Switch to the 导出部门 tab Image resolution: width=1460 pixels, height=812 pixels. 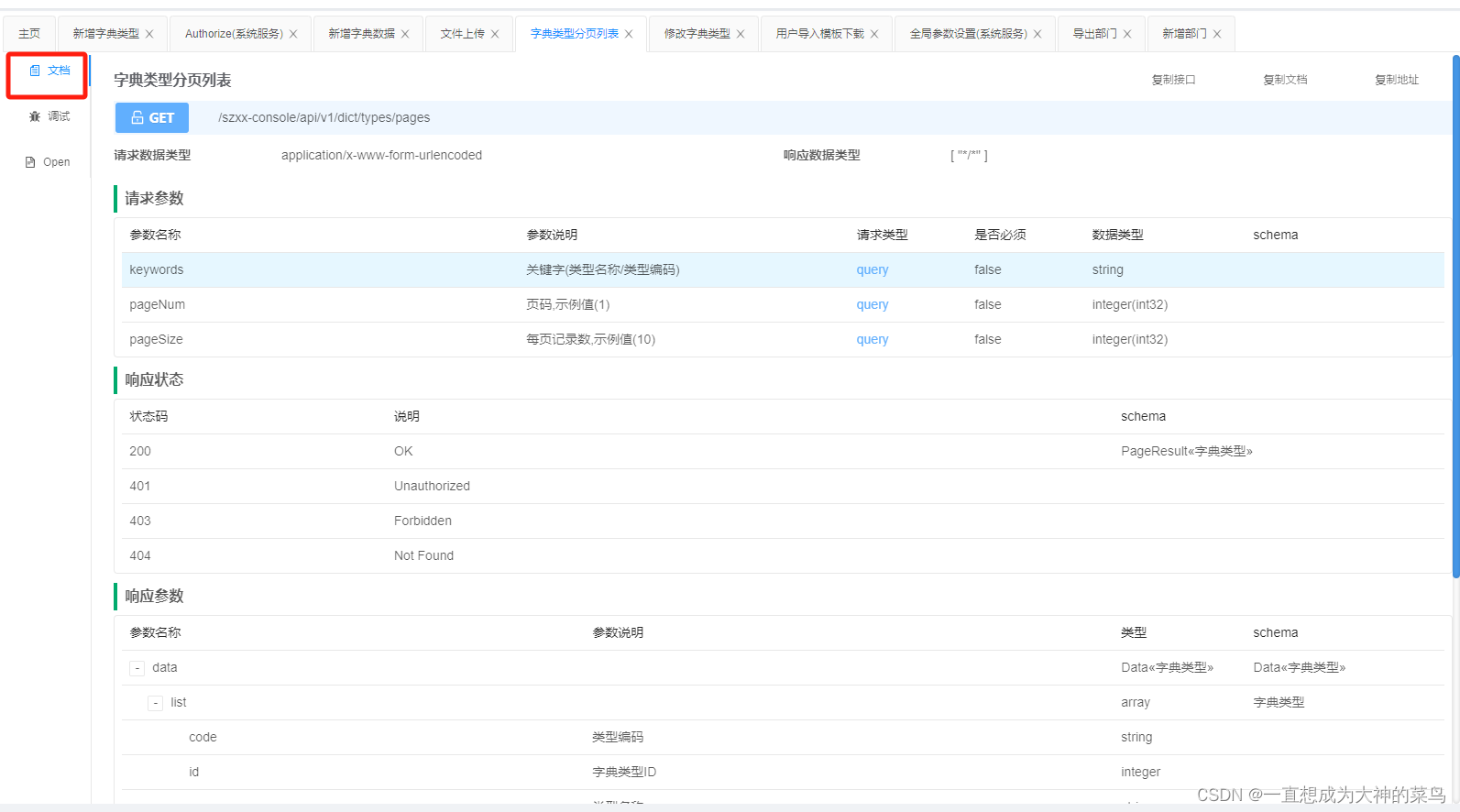[x=1094, y=34]
